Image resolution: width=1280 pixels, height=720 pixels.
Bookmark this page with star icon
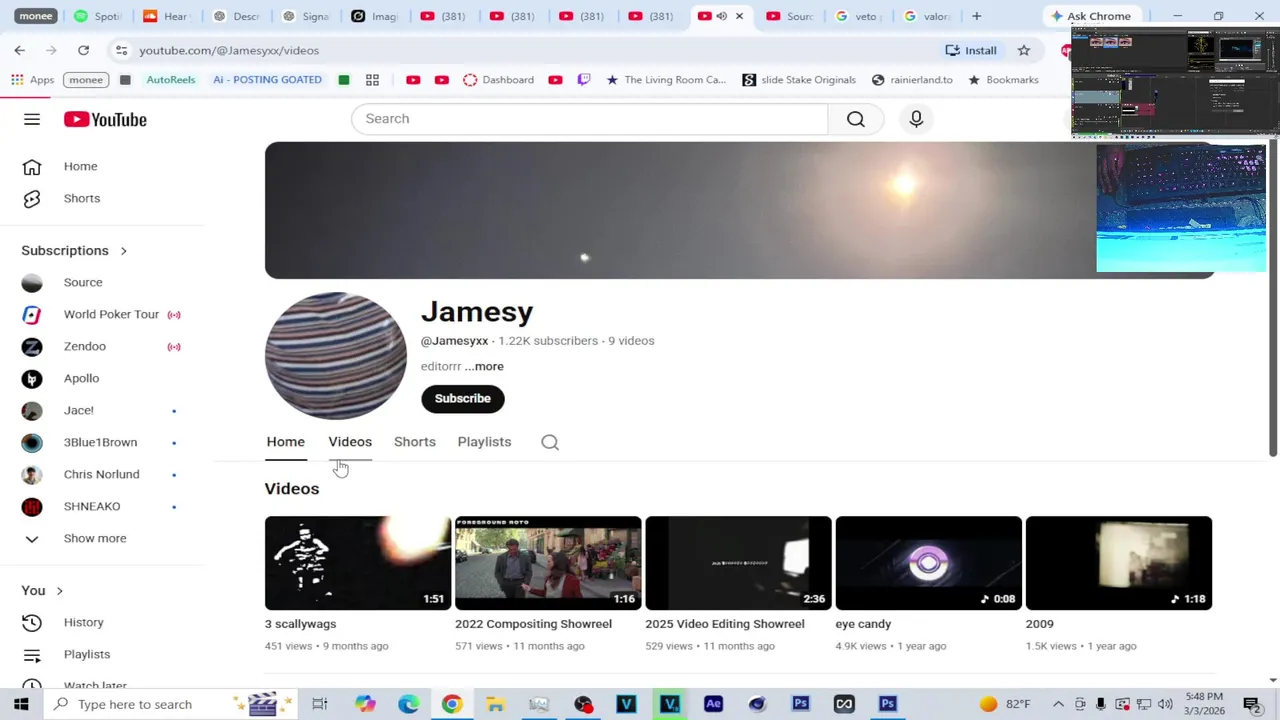coord(1024,50)
